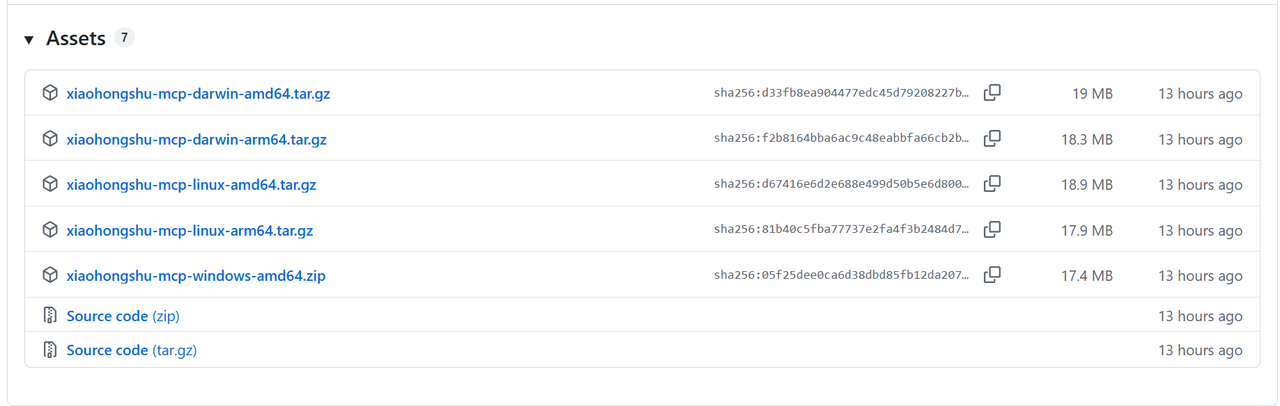
Task: Download xiaohongshu-mcp-darwin-amd64.tar.gz
Action: (198, 94)
